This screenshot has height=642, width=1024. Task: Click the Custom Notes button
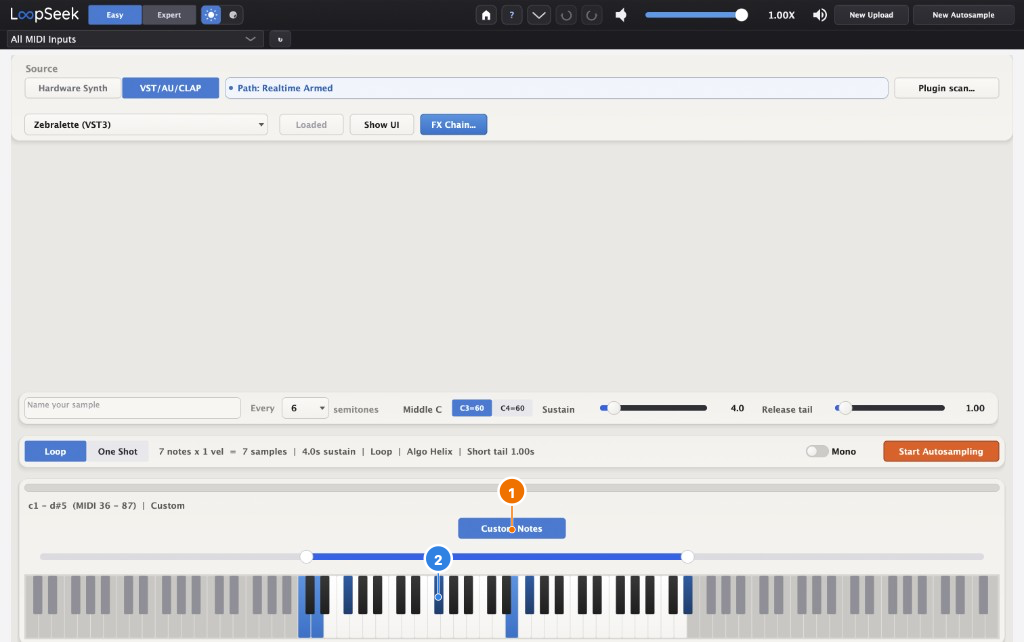(511, 528)
